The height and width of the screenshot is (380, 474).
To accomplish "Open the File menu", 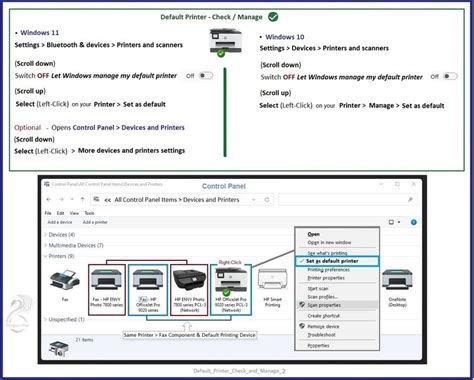I will 48,213.
